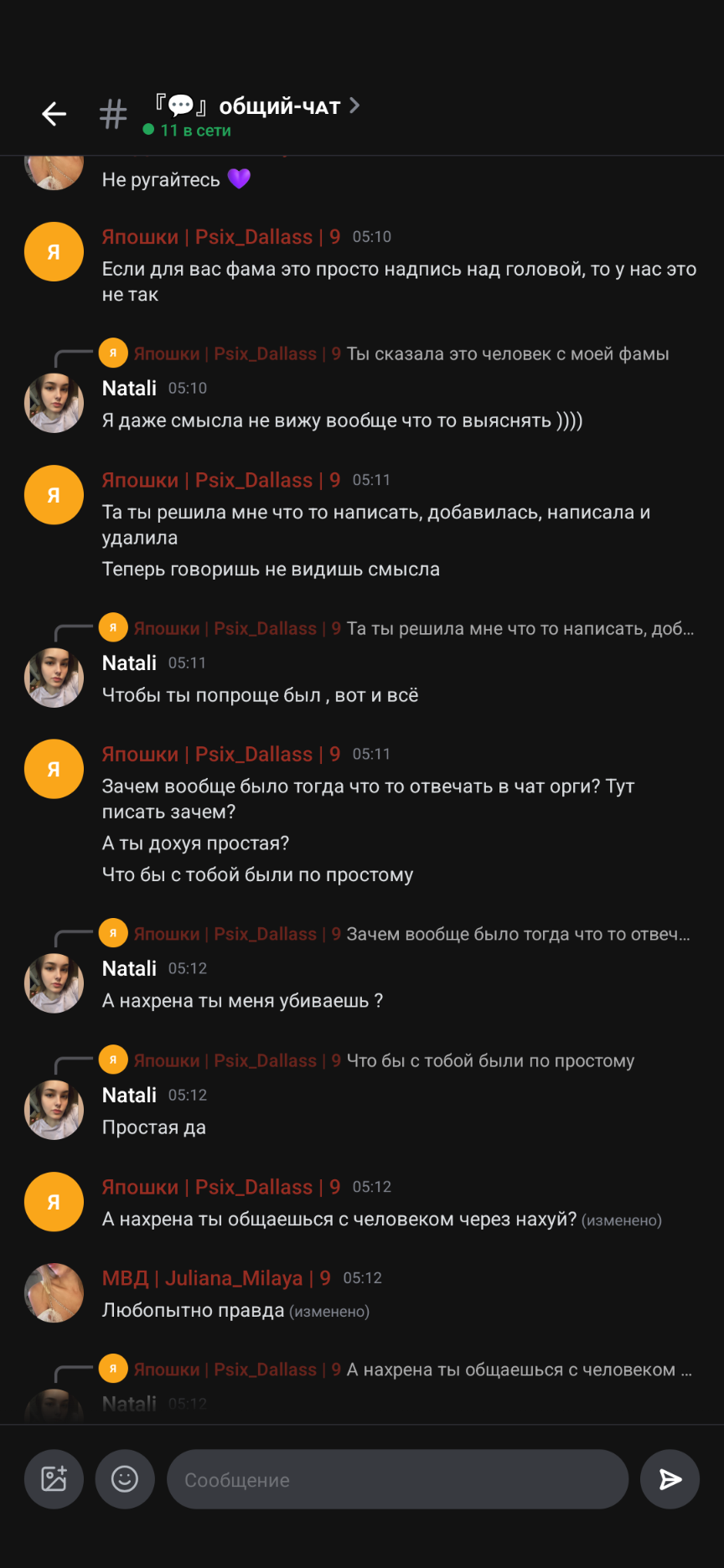Tap the hash channel icon in header
Viewport: 724px width, 1568px height.
(x=113, y=114)
